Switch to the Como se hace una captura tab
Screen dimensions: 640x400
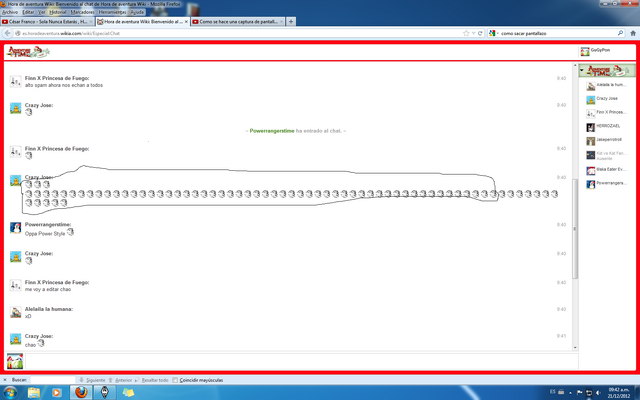(238, 22)
